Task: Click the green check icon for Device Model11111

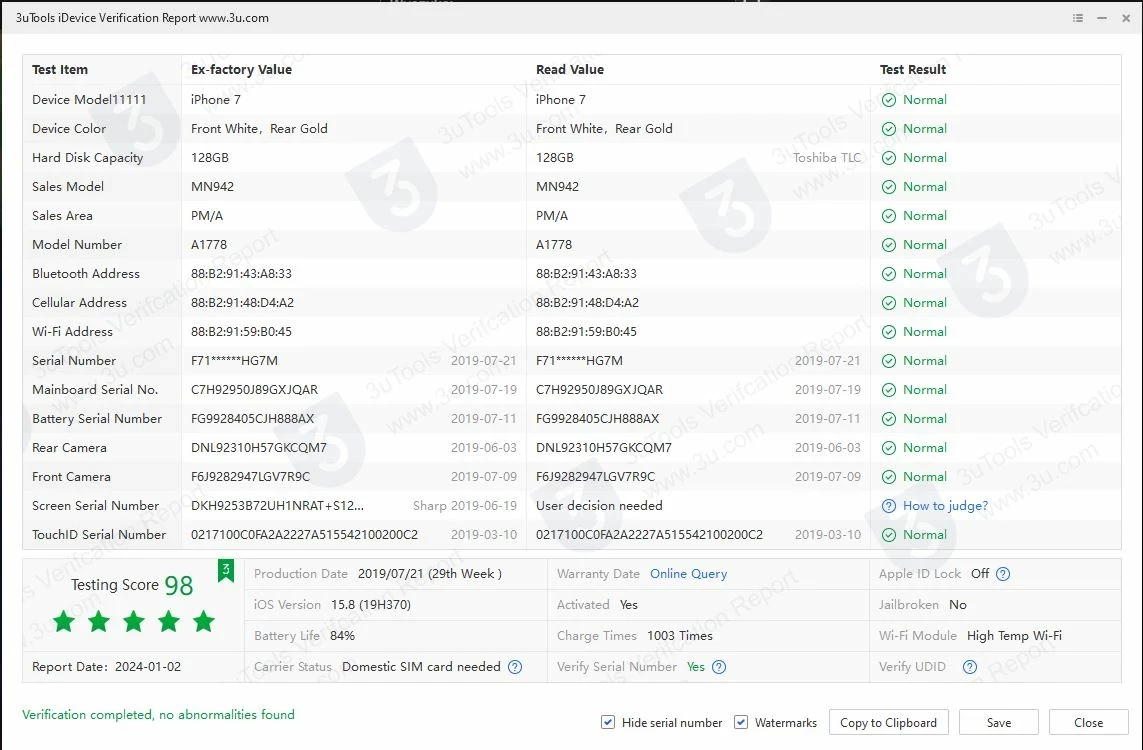Action: pos(889,100)
